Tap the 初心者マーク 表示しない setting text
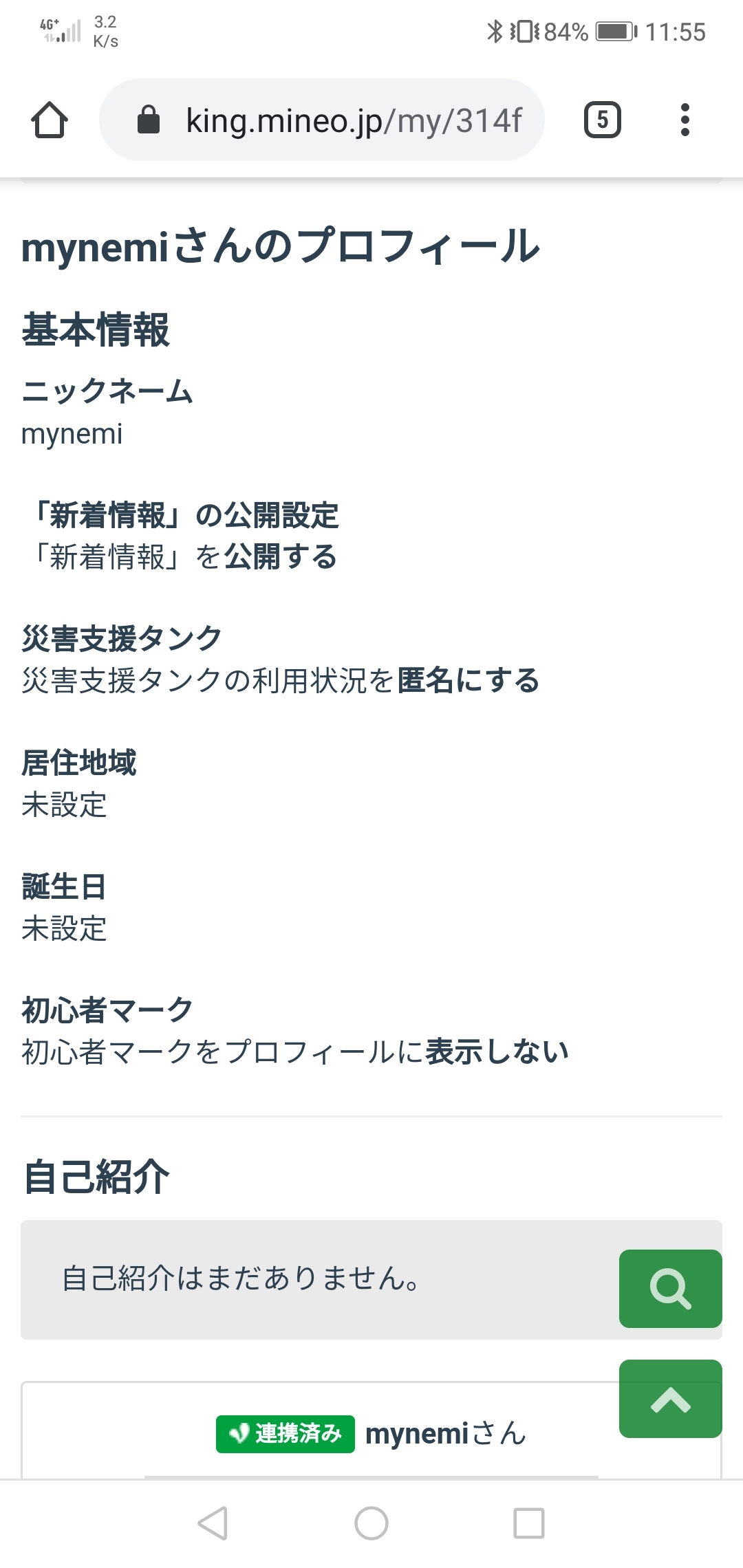Screen dimensions: 743x1568 pos(296,1052)
